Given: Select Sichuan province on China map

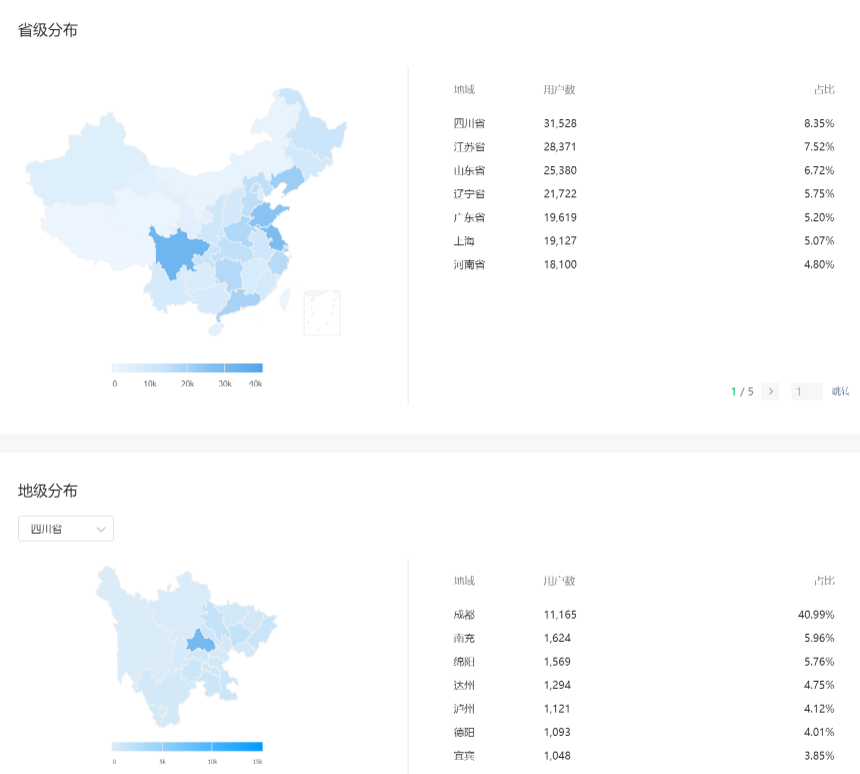Looking at the screenshot, I should (x=176, y=252).
